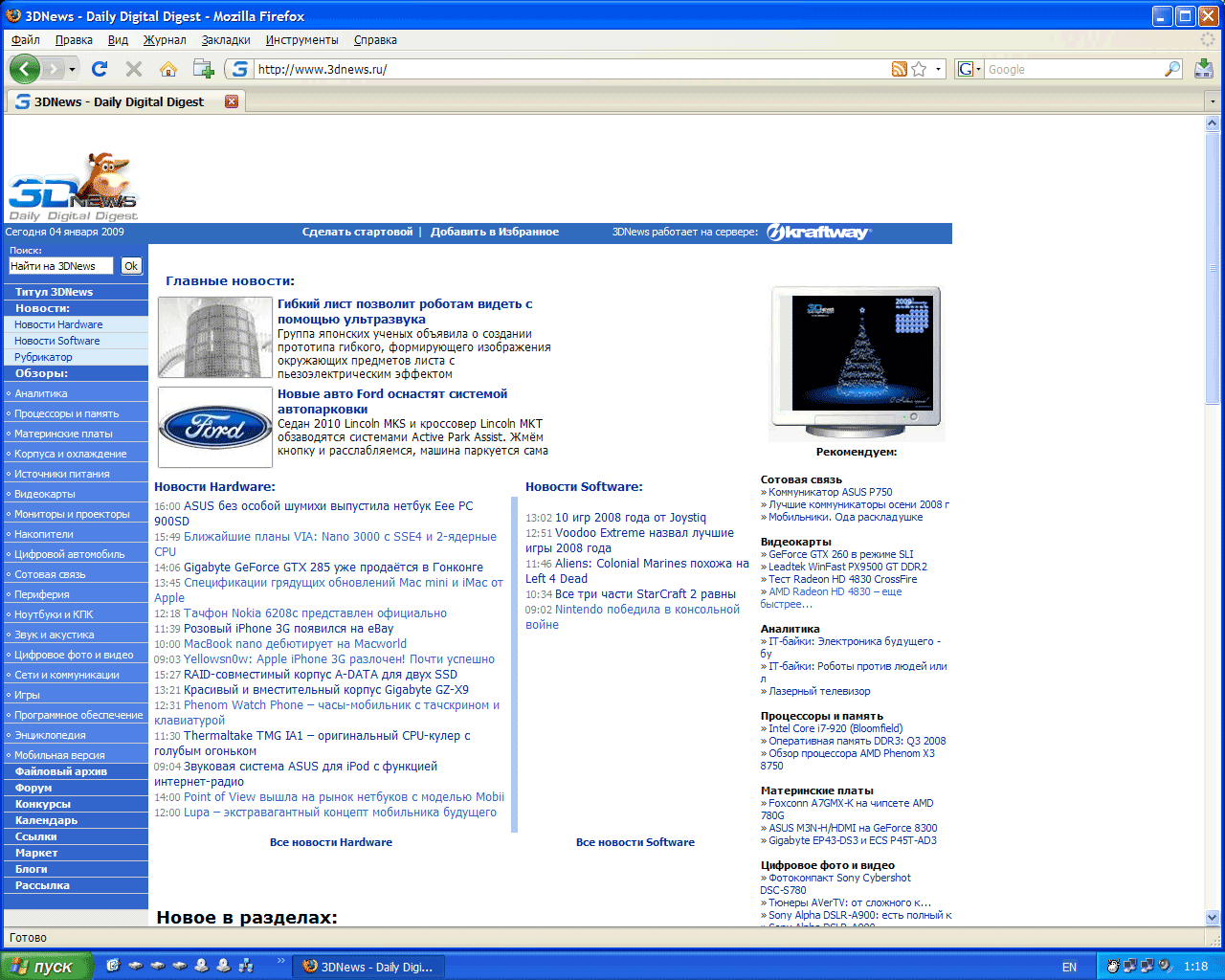The image size is (1225, 980).
Task: Click the 3DNews logo with mascot
Action: click(74, 187)
